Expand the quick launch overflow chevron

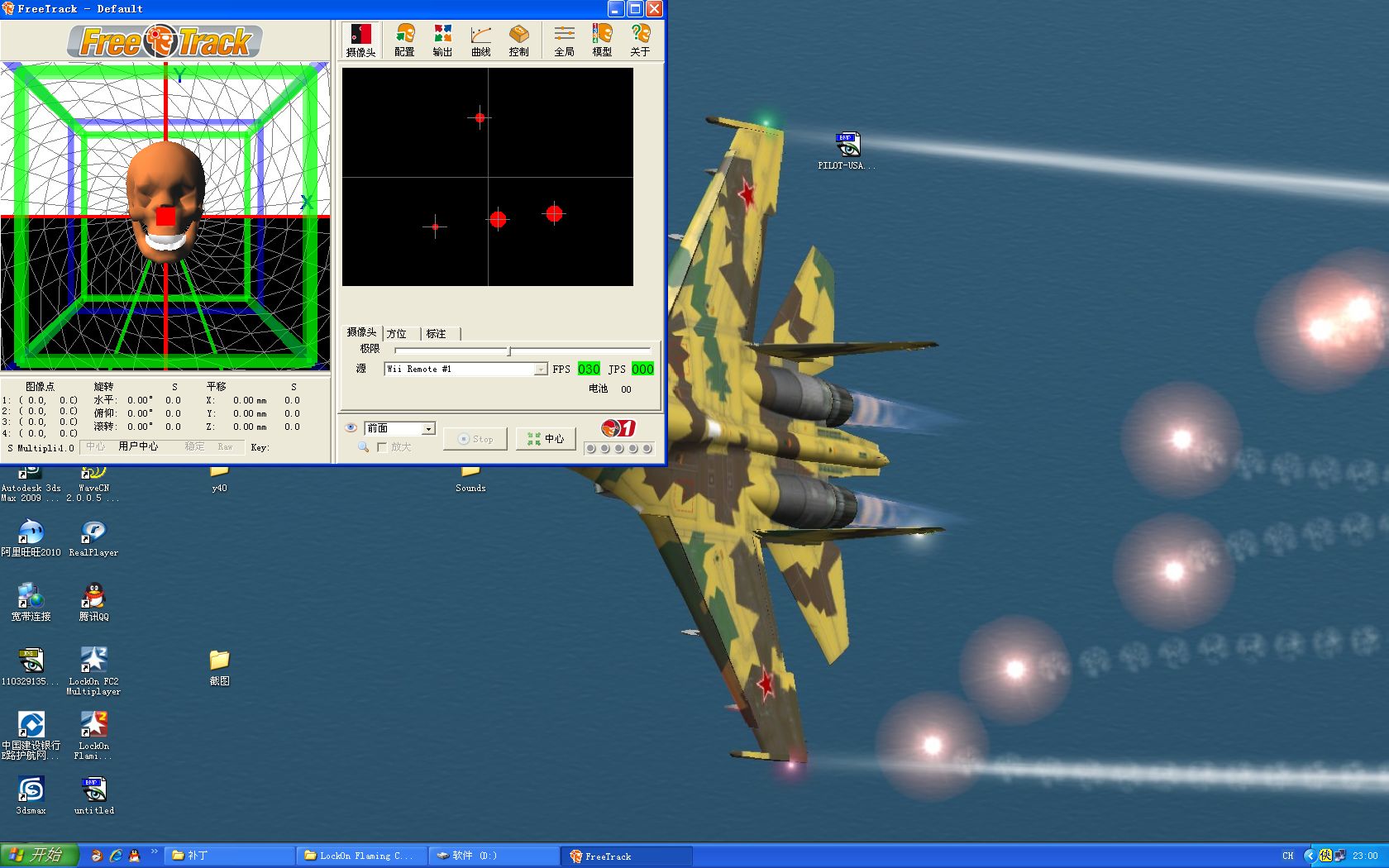(x=154, y=852)
